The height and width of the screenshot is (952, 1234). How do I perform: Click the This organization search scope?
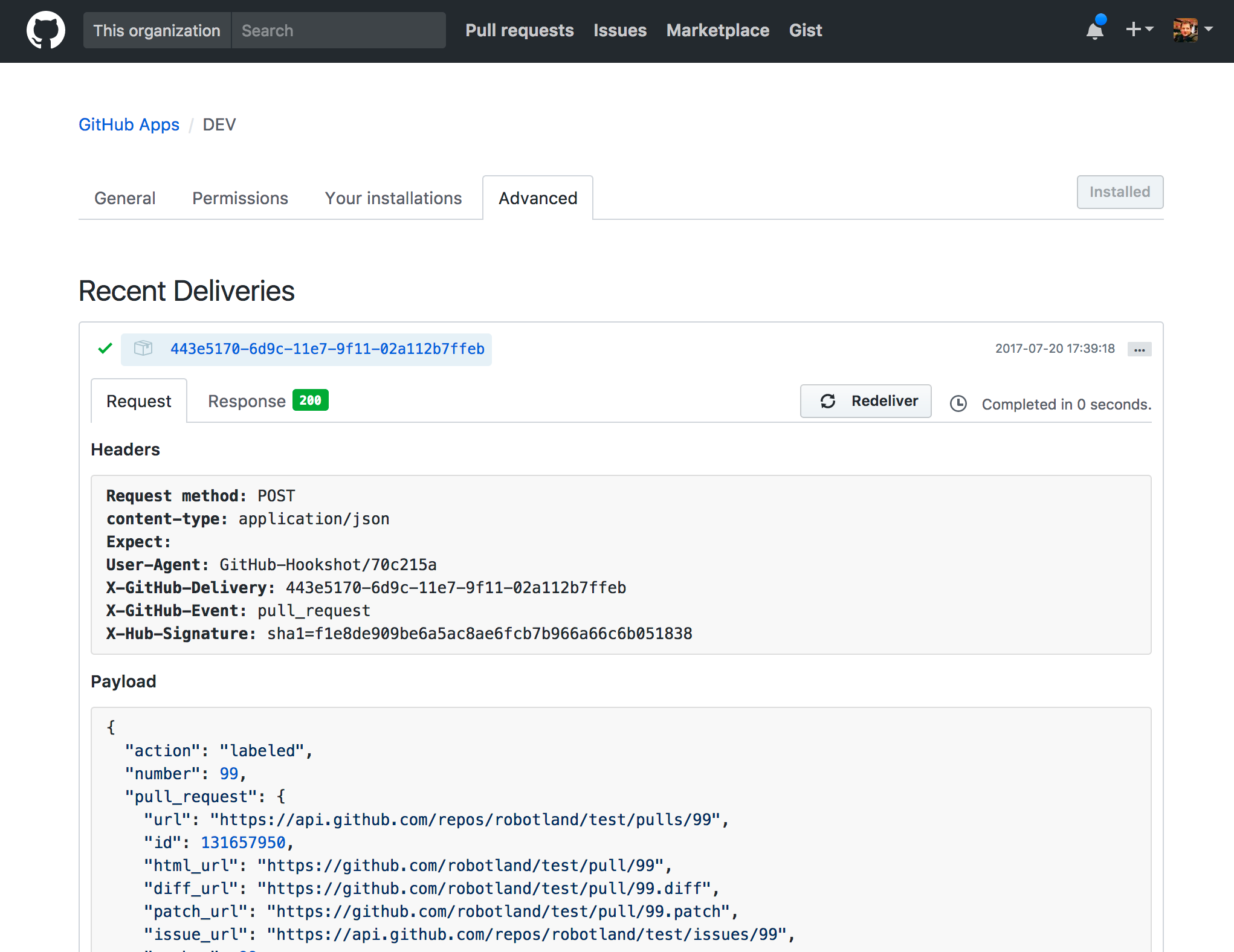pos(157,30)
